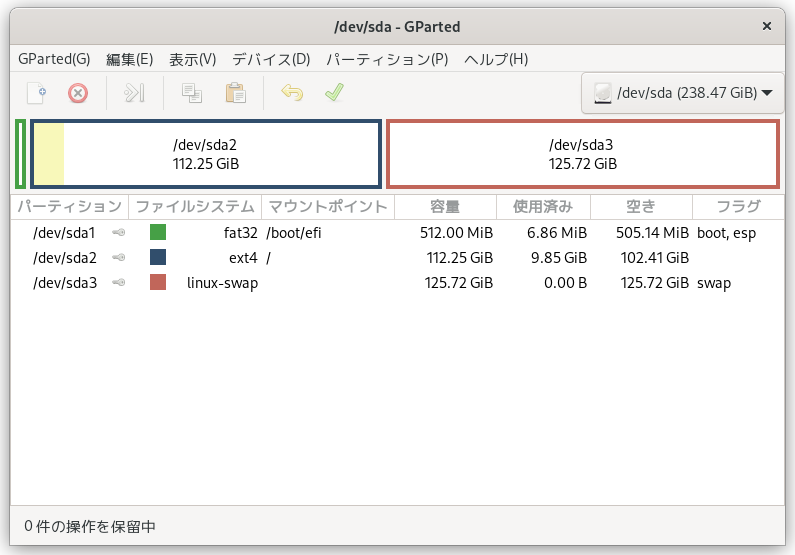Click the Undo last operation arrow
The width and height of the screenshot is (795, 555).
292,93
